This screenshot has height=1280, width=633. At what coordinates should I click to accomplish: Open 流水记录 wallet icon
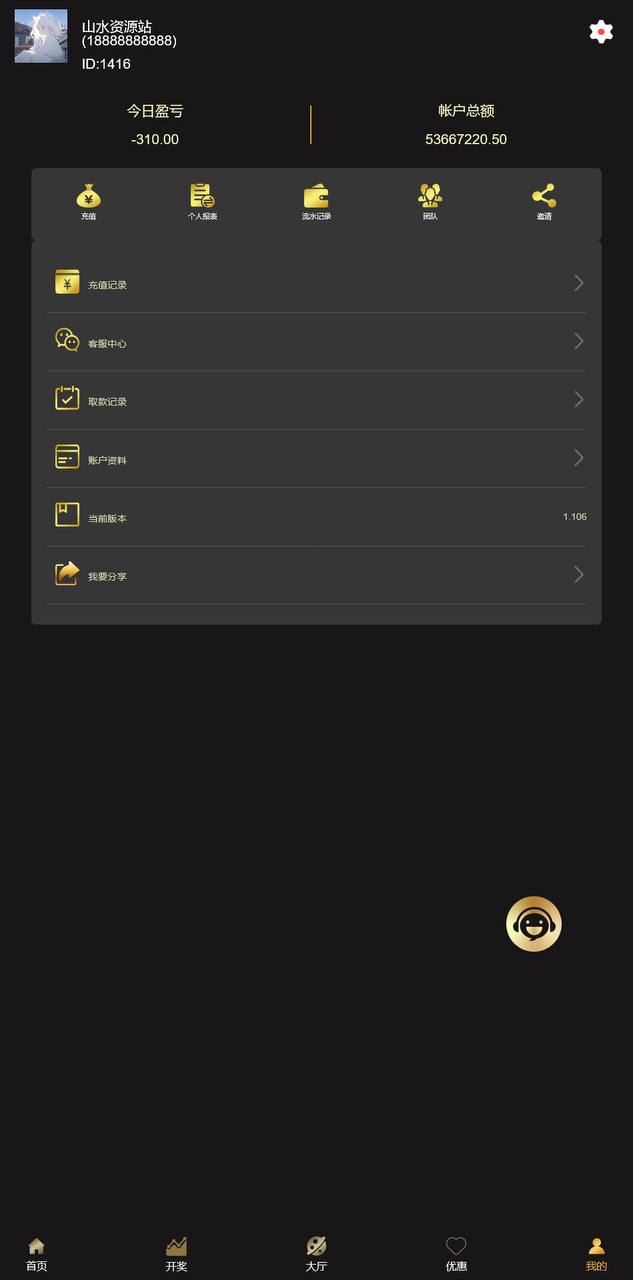(x=316, y=195)
